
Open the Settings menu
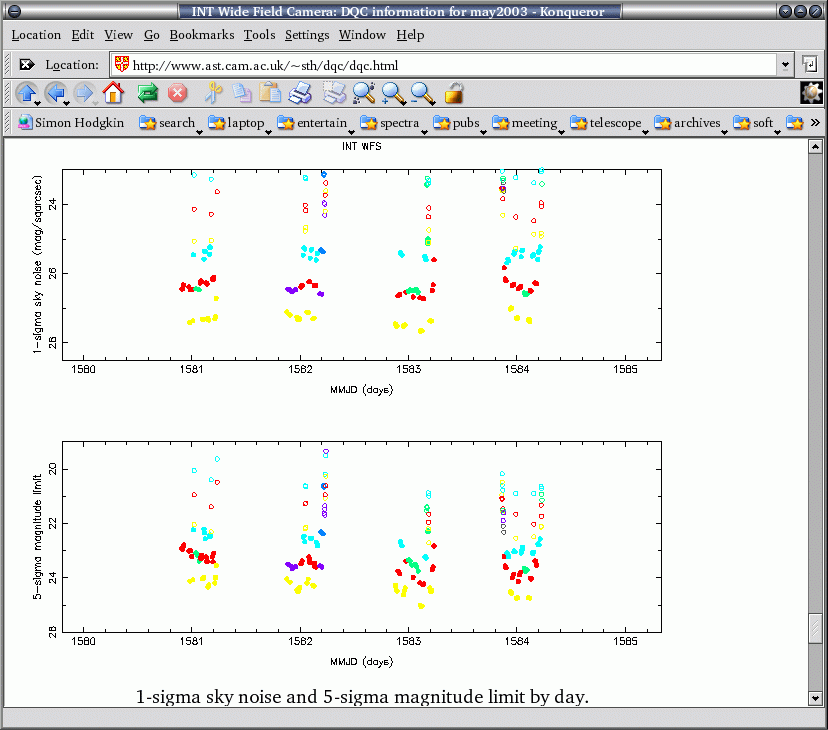click(x=306, y=35)
